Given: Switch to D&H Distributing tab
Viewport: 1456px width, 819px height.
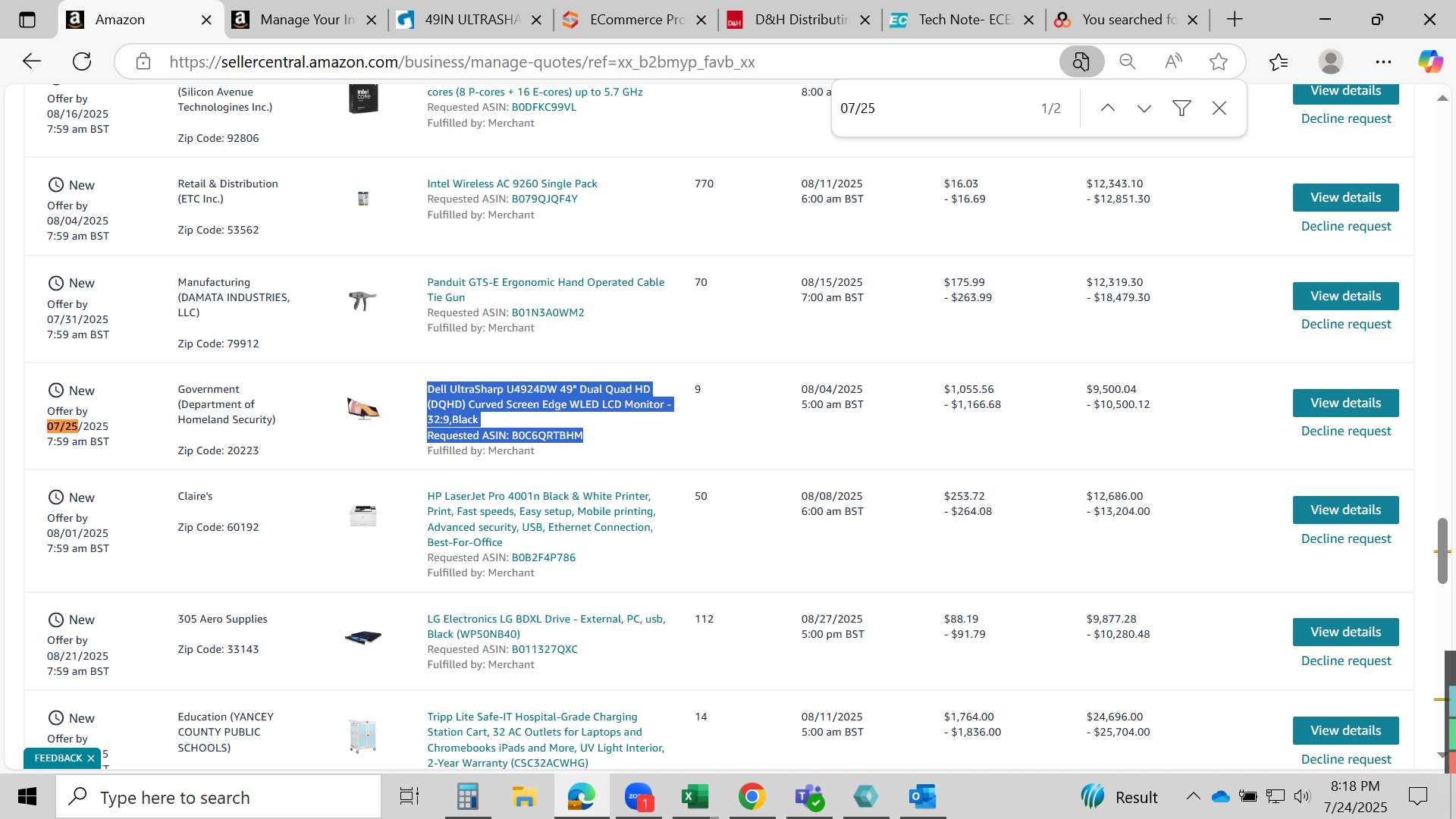Looking at the screenshot, I should tap(800, 20).
